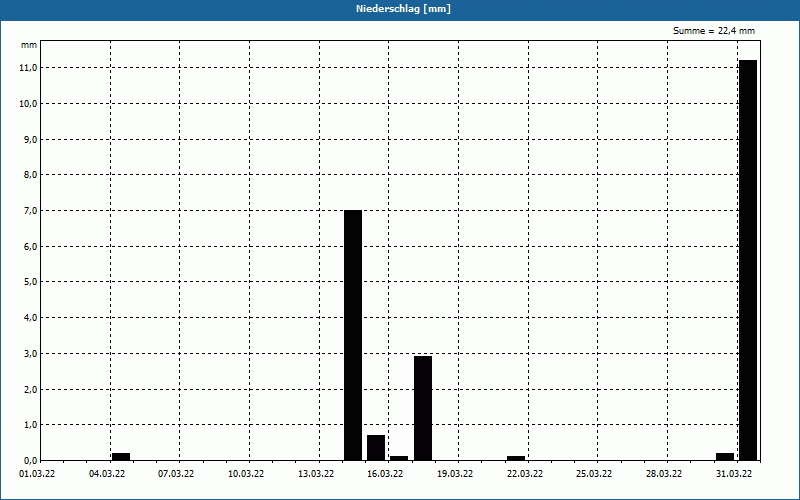Click the 0,0 y-axis value
This screenshot has width=800, height=500.
pyautogui.click(x=31, y=460)
